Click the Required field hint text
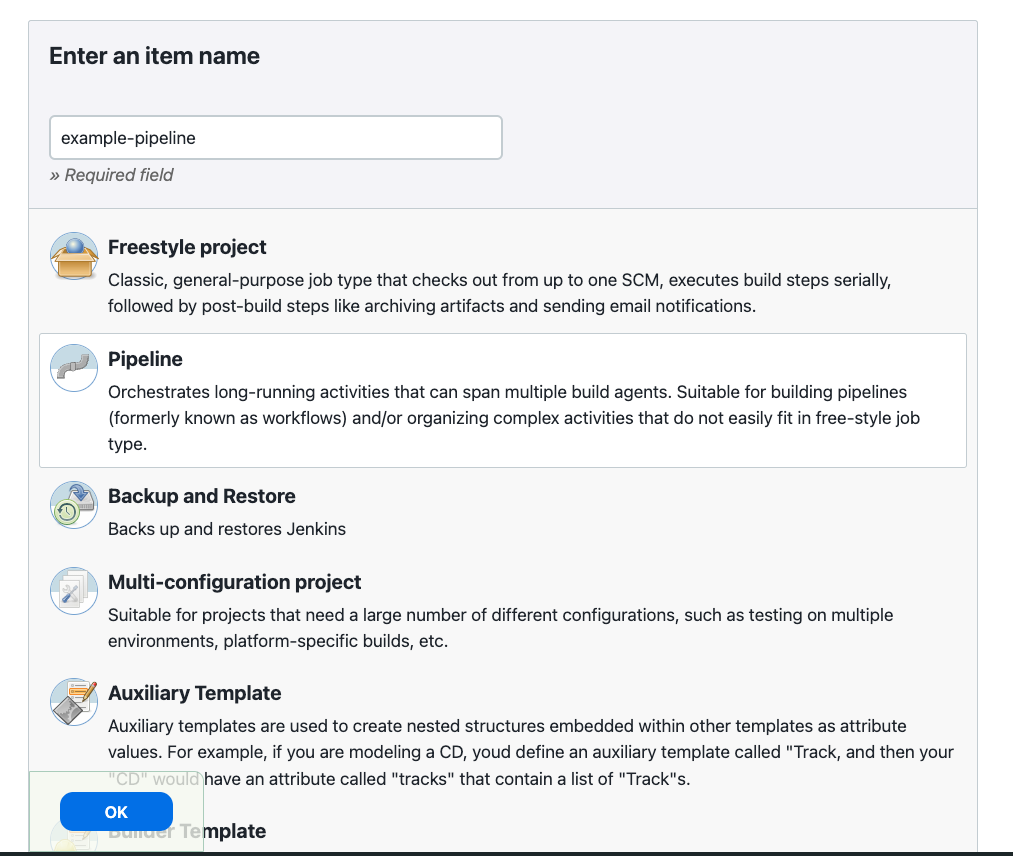This screenshot has width=1013, height=856. [112, 175]
